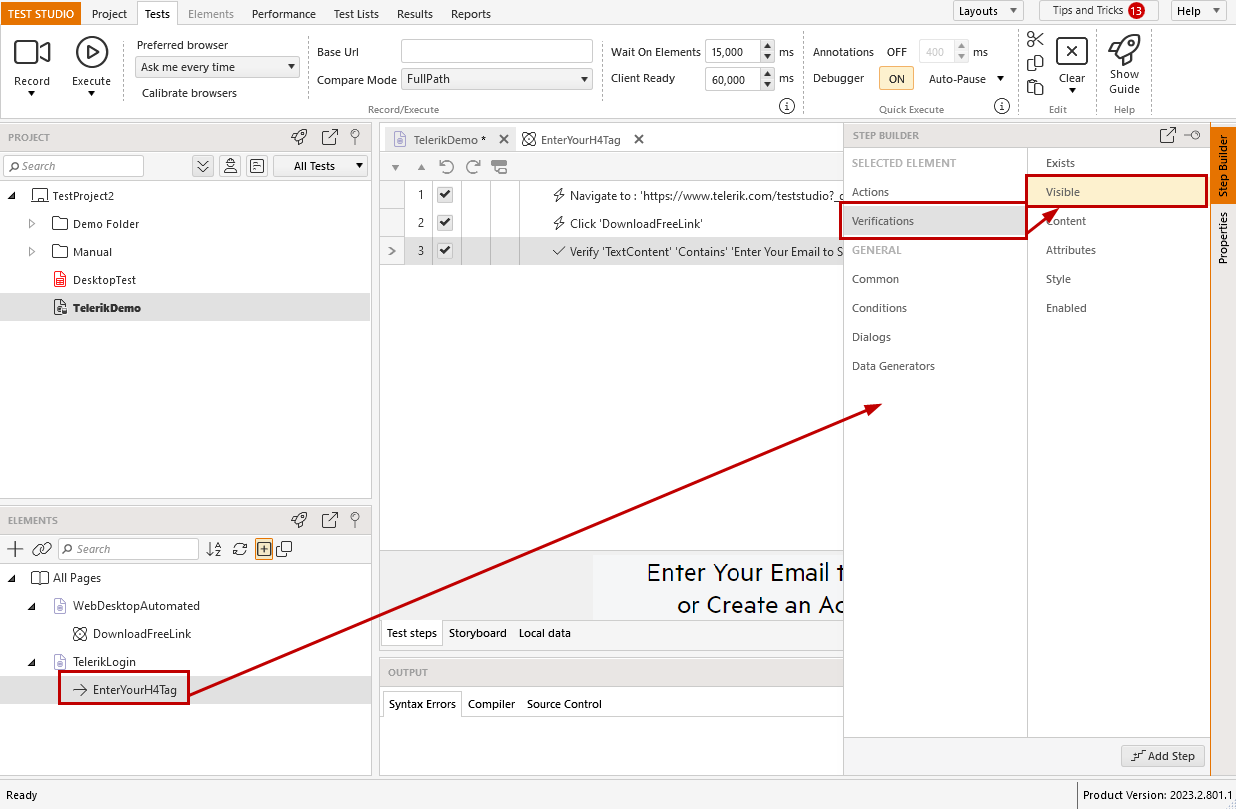Click rocket icon in Elements panel header
The image size is (1236, 809).
299,520
